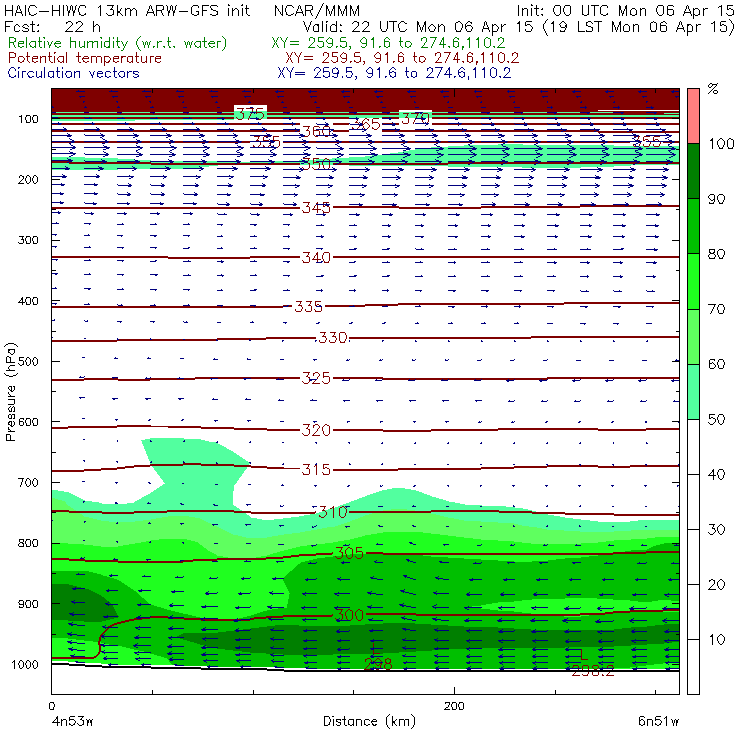This screenshot has height=740, width=740.
Task: Click the red XY coordinates line
Action: [402, 58]
